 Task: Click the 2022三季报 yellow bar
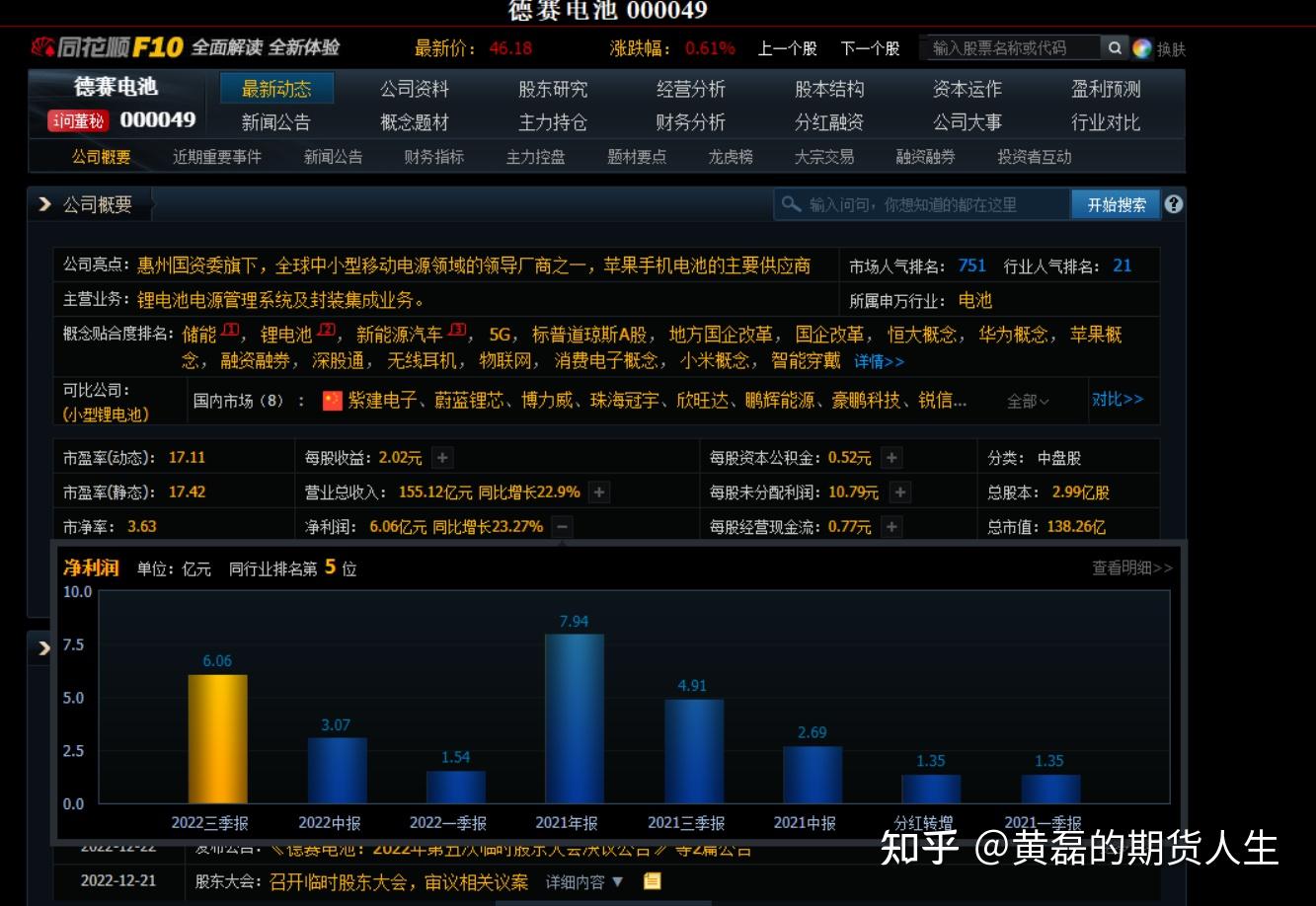point(217,738)
